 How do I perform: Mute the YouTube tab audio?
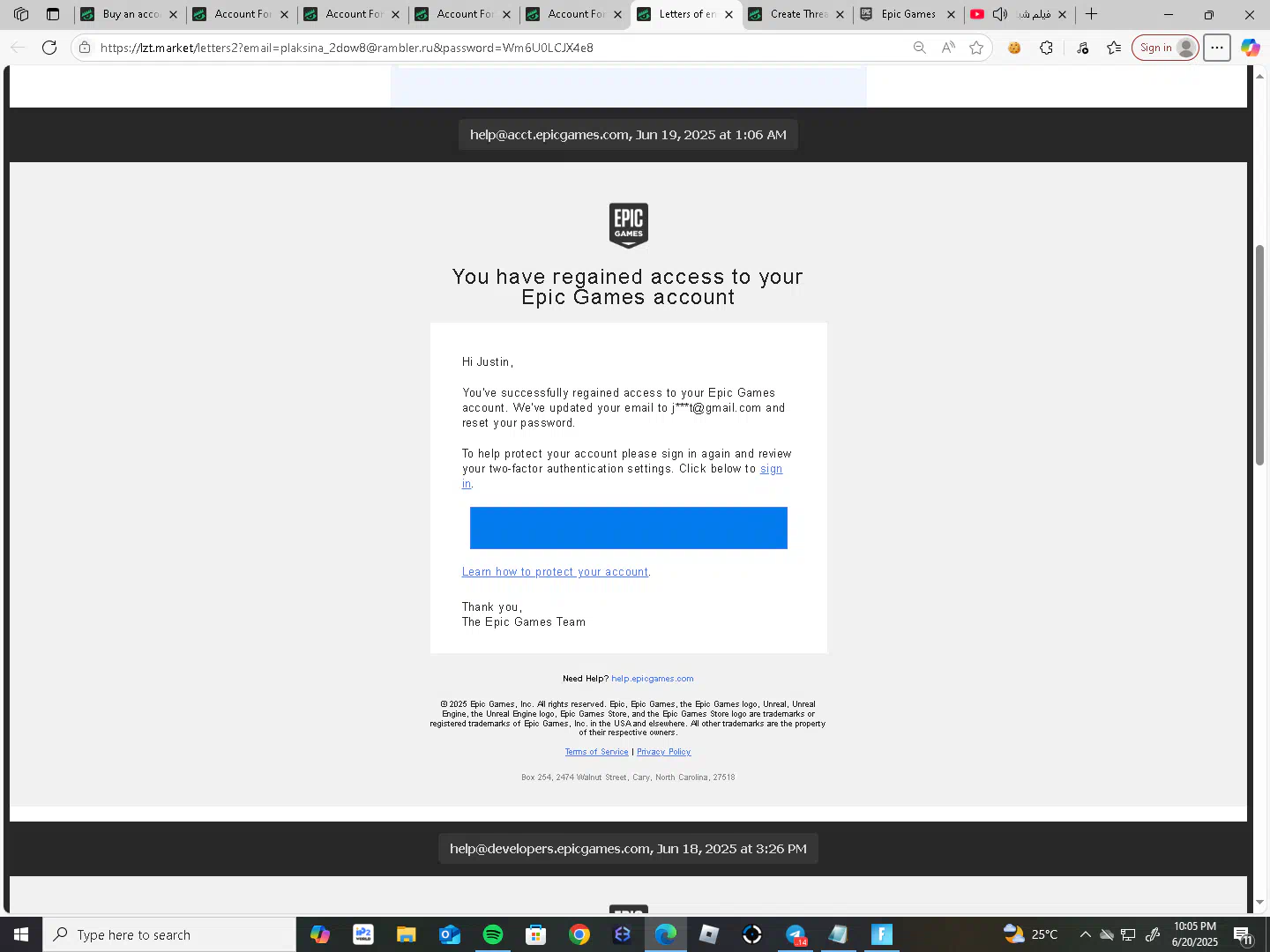1000,14
